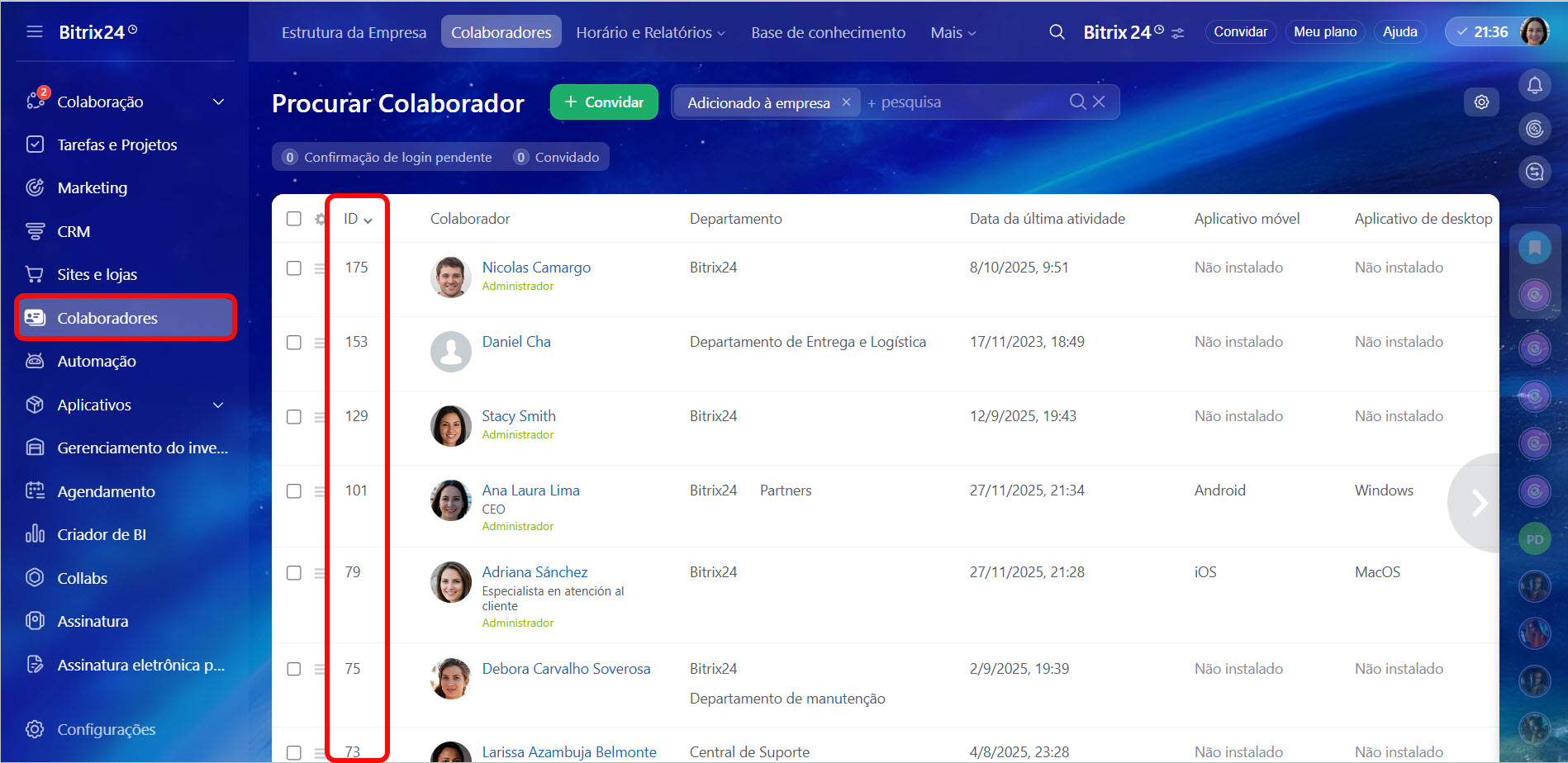Toggle the select-all checkbox in table header

point(294,219)
